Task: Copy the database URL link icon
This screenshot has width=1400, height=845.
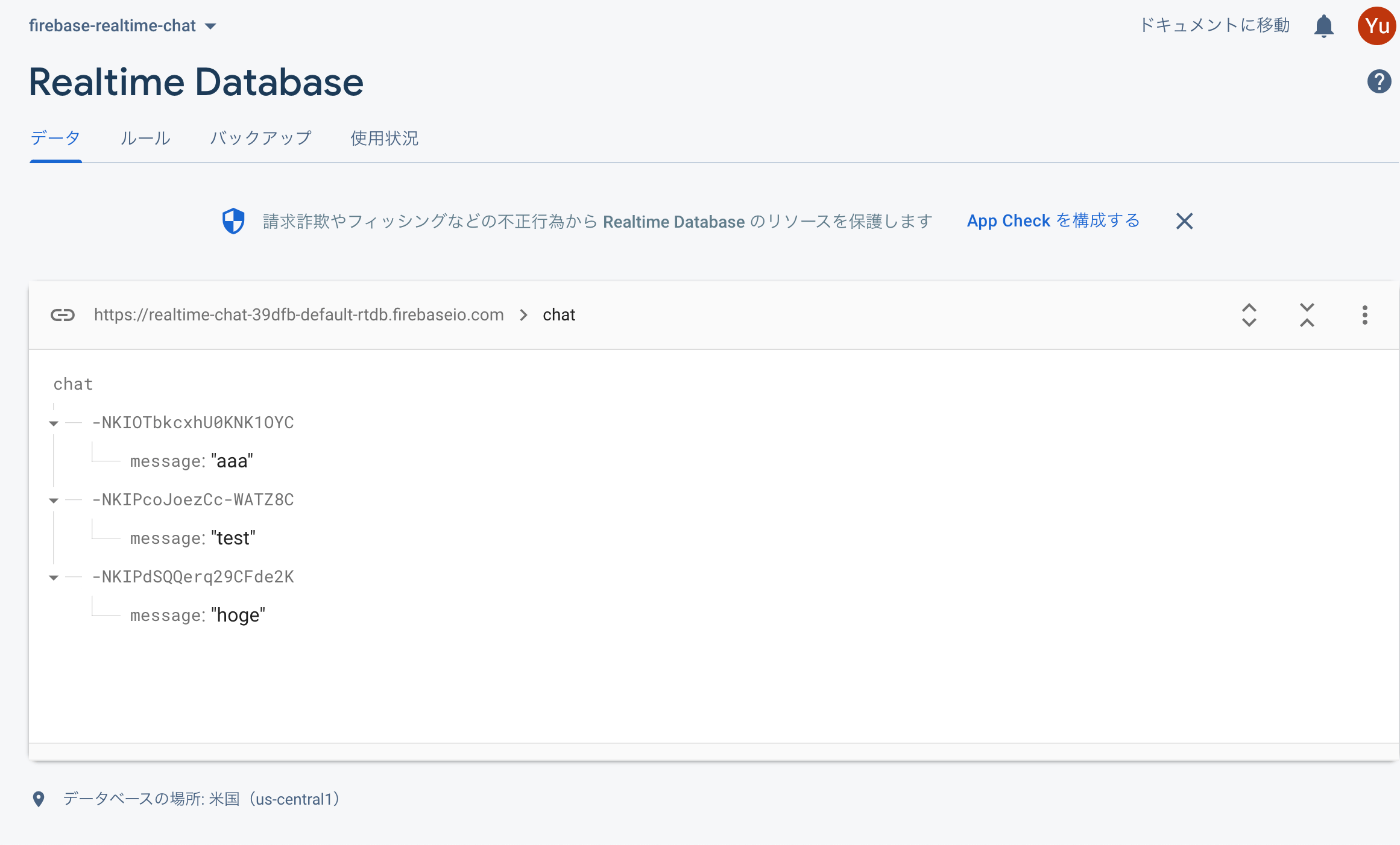Action: point(63,315)
